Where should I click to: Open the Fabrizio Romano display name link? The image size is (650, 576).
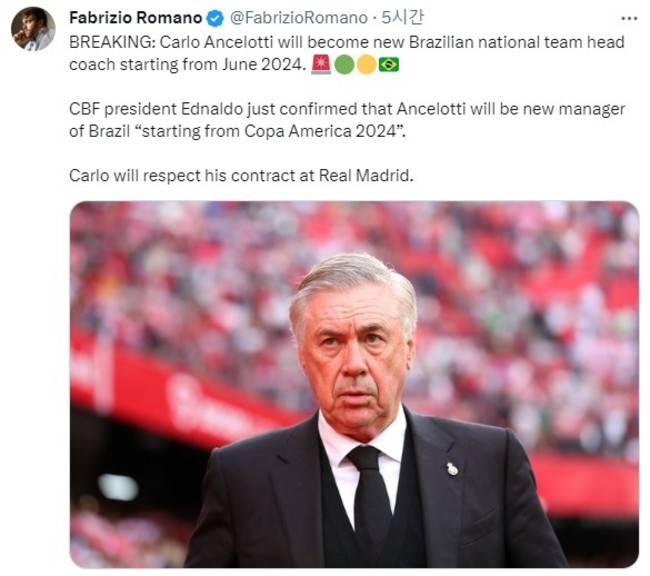click(135, 18)
